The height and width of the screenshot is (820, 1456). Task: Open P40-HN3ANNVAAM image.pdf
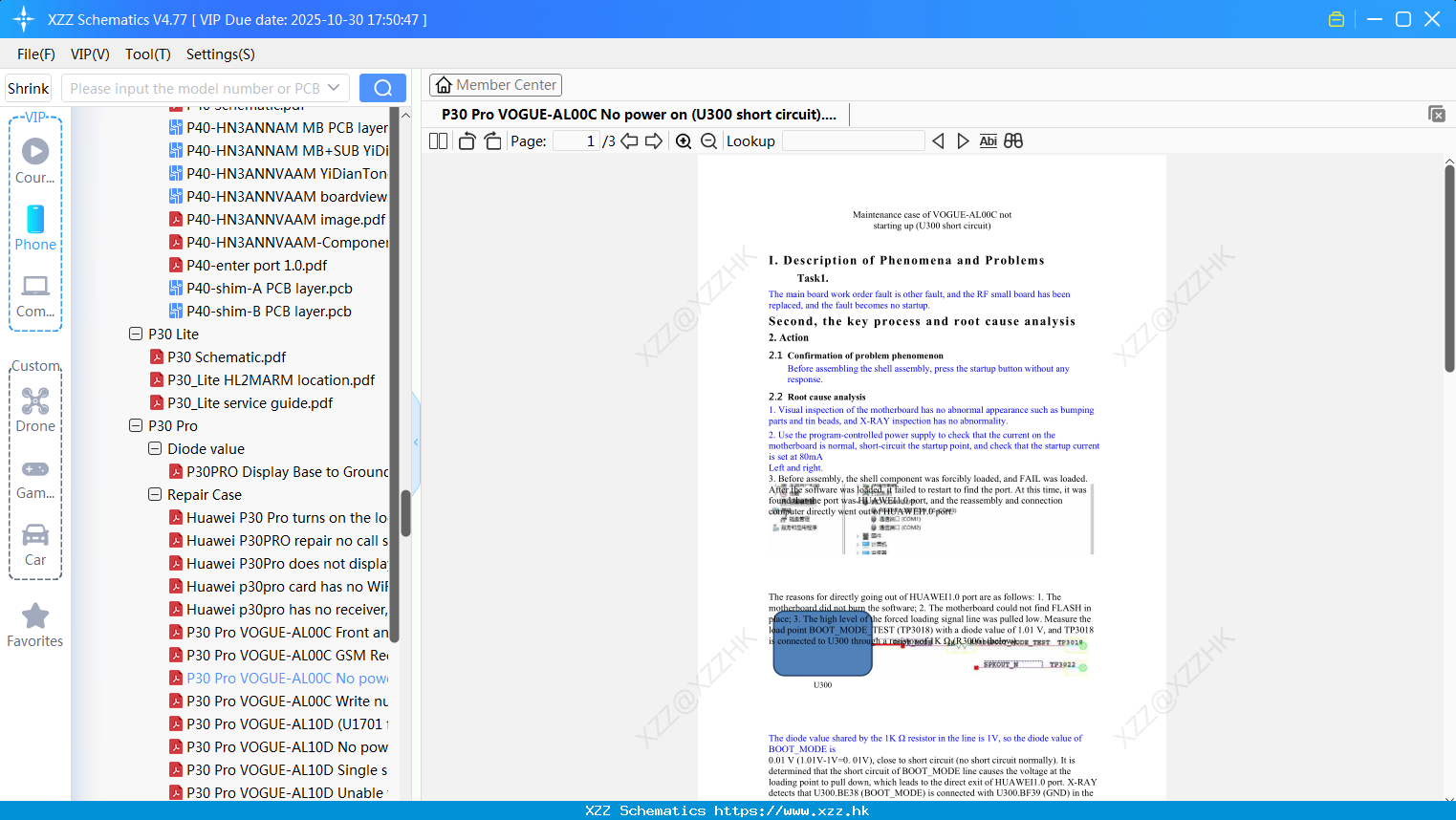click(277, 219)
